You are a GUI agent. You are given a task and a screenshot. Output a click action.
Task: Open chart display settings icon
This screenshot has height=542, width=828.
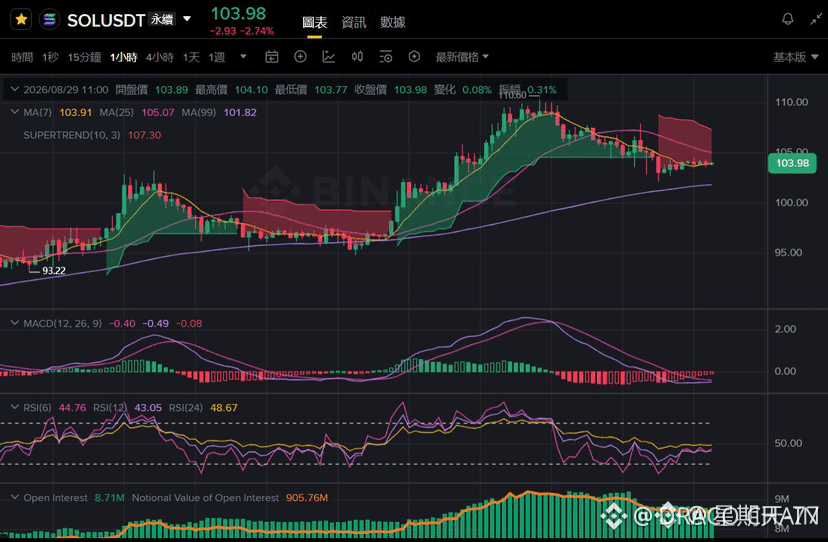point(385,57)
